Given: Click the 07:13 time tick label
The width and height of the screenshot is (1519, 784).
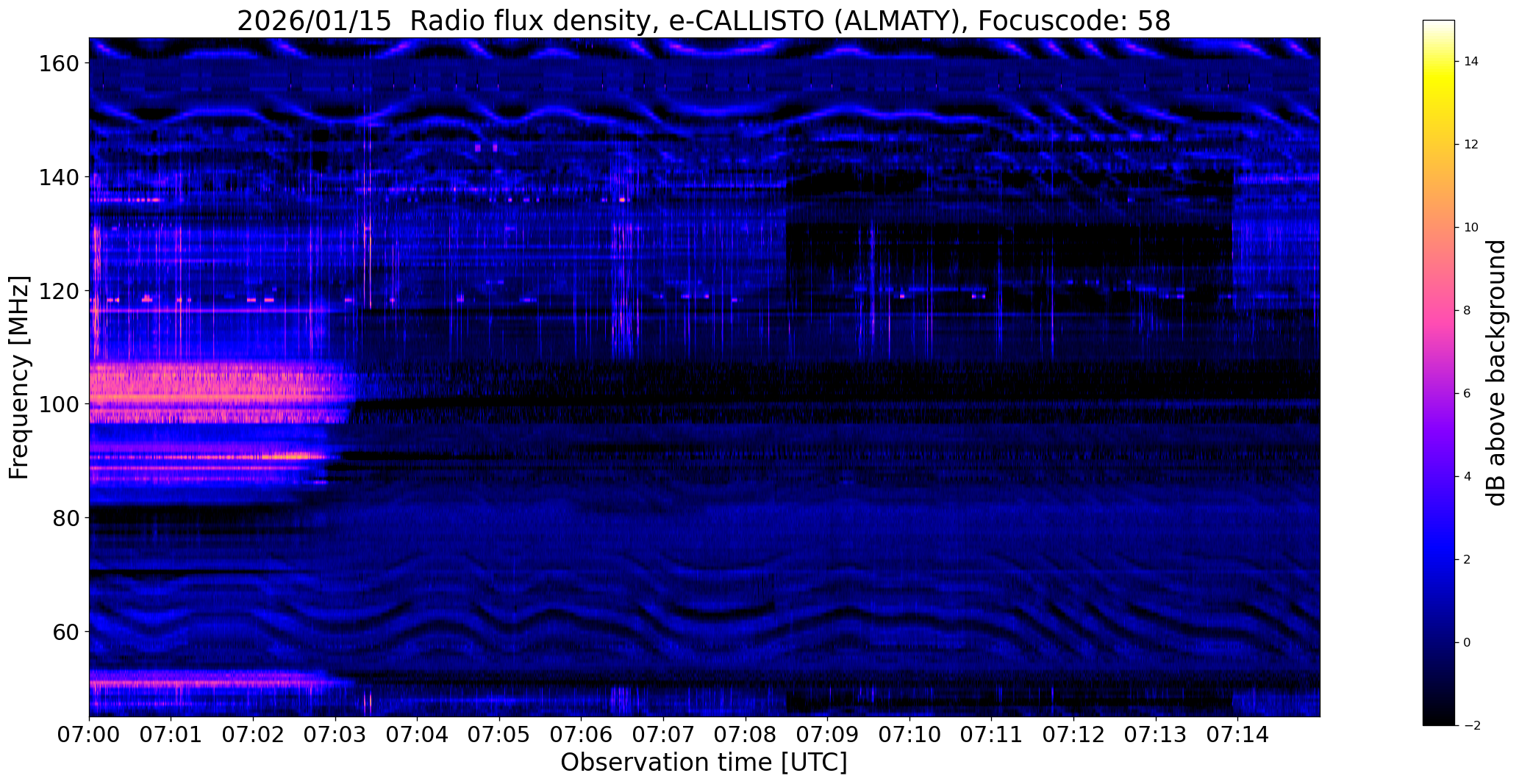Looking at the screenshot, I should click(x=1156, y=734).
